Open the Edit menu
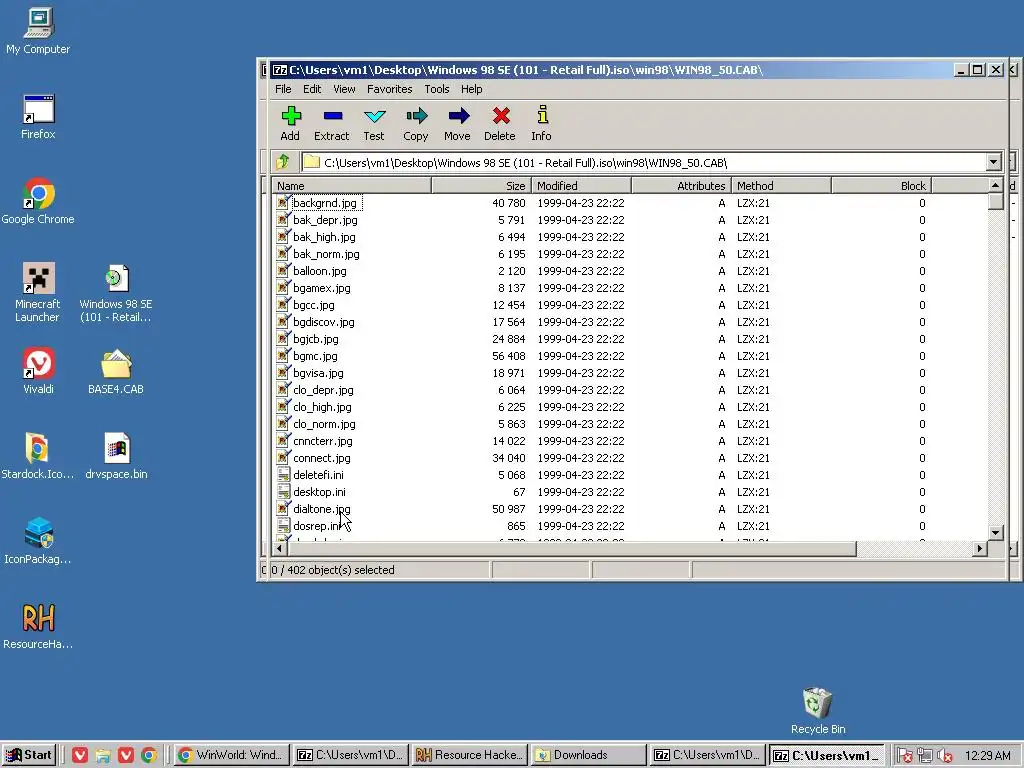Viewport: 1024px width, 768px height. [x=312, y=89]
